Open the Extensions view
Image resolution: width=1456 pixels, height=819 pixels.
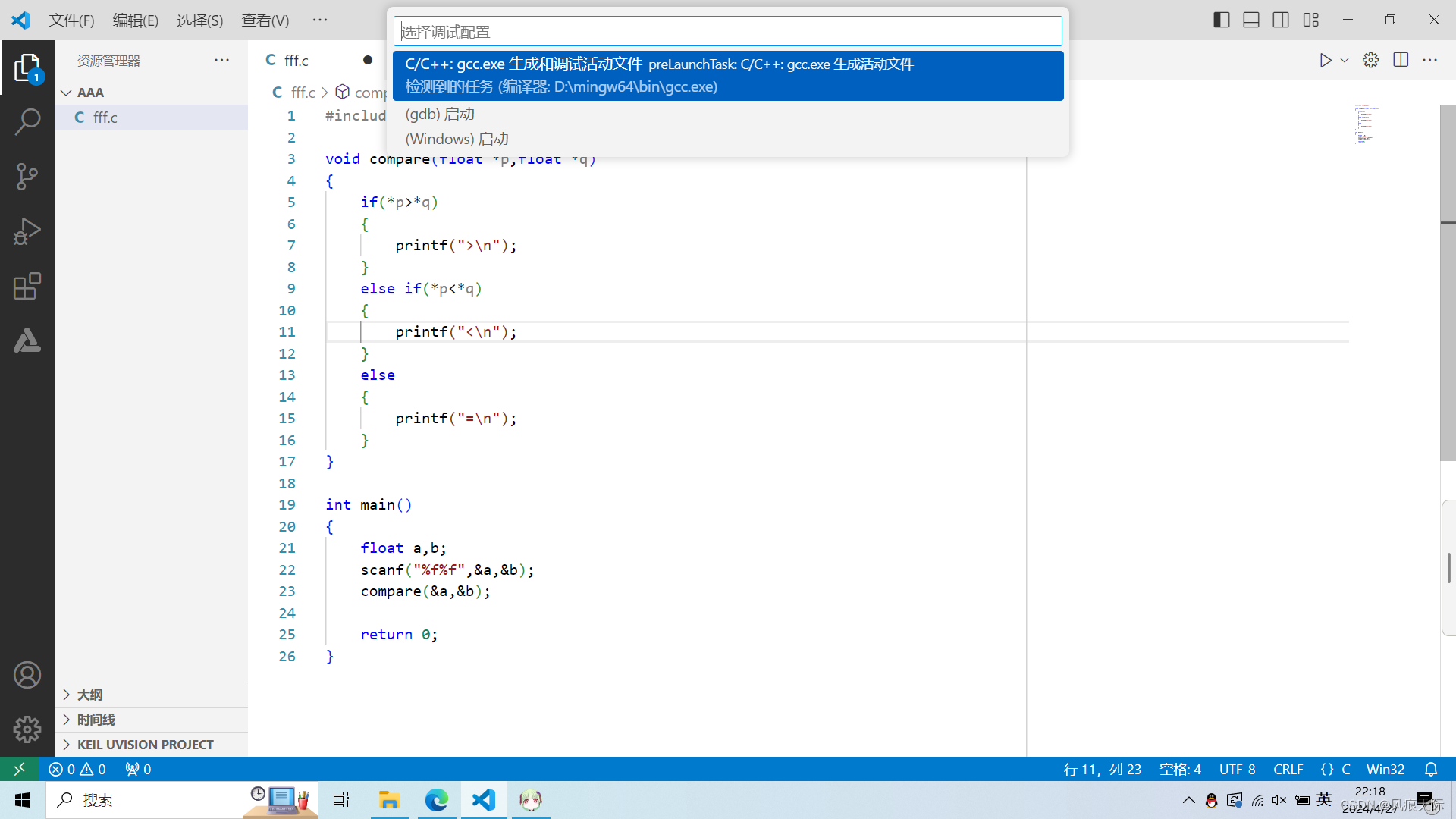(x=27, y=286)
